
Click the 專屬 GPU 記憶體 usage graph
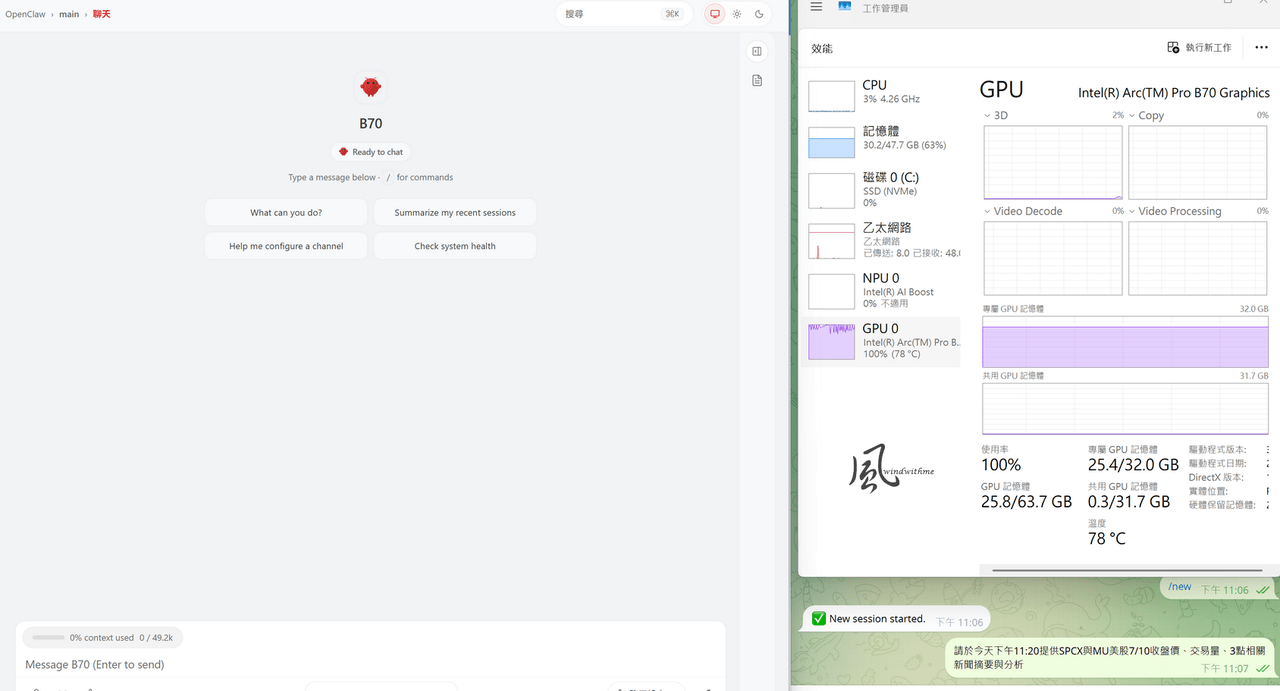pos(1125,342)
